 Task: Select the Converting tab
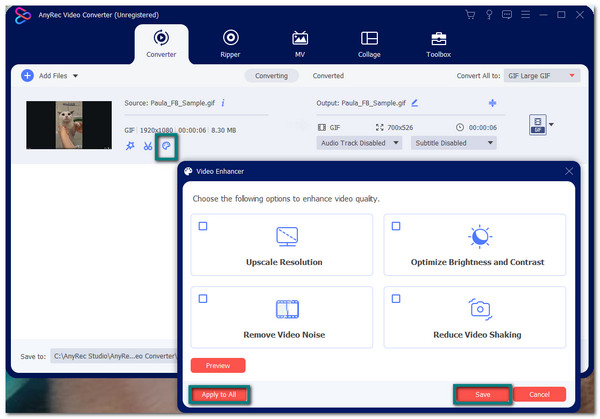(x=271, y=76)
